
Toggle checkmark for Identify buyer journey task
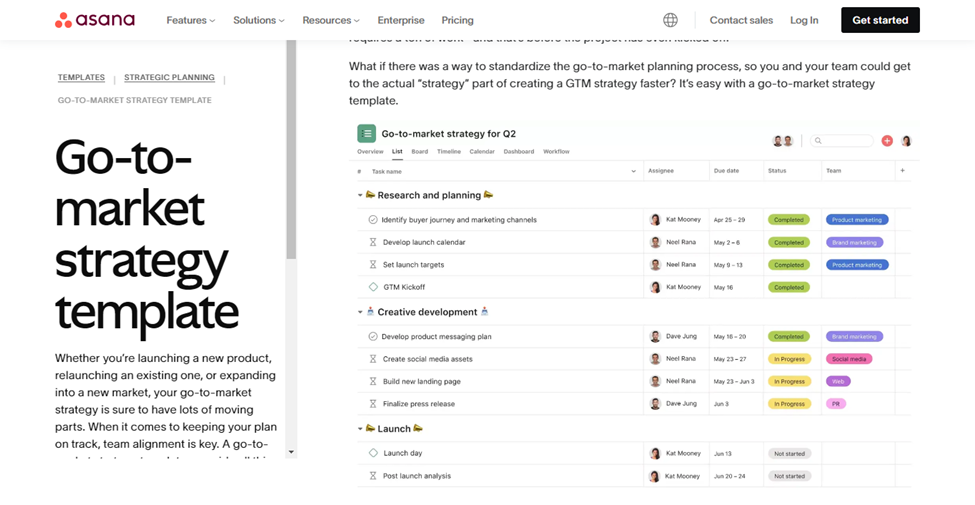coord(373,220)
